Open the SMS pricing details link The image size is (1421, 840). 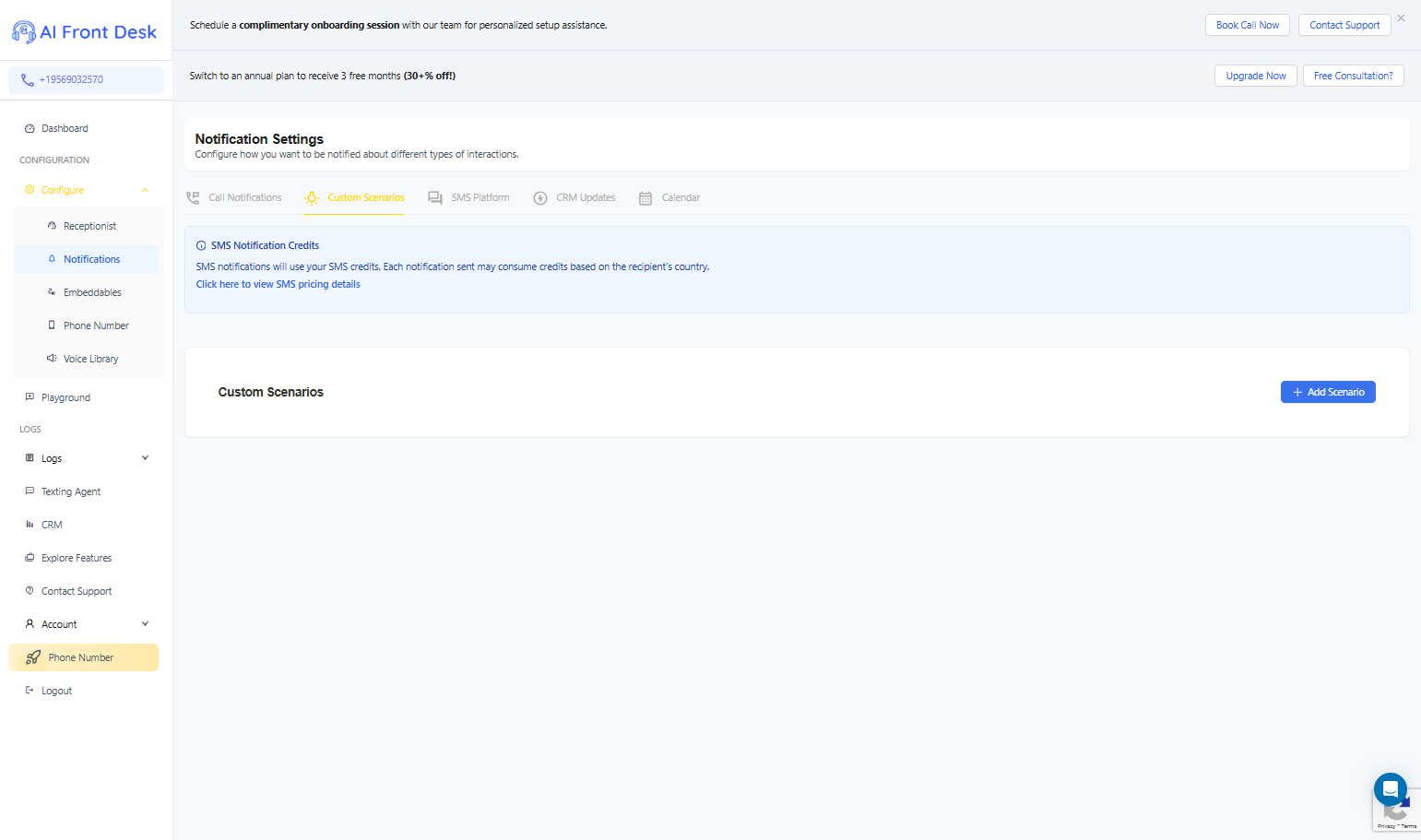[x=278, y=285]
